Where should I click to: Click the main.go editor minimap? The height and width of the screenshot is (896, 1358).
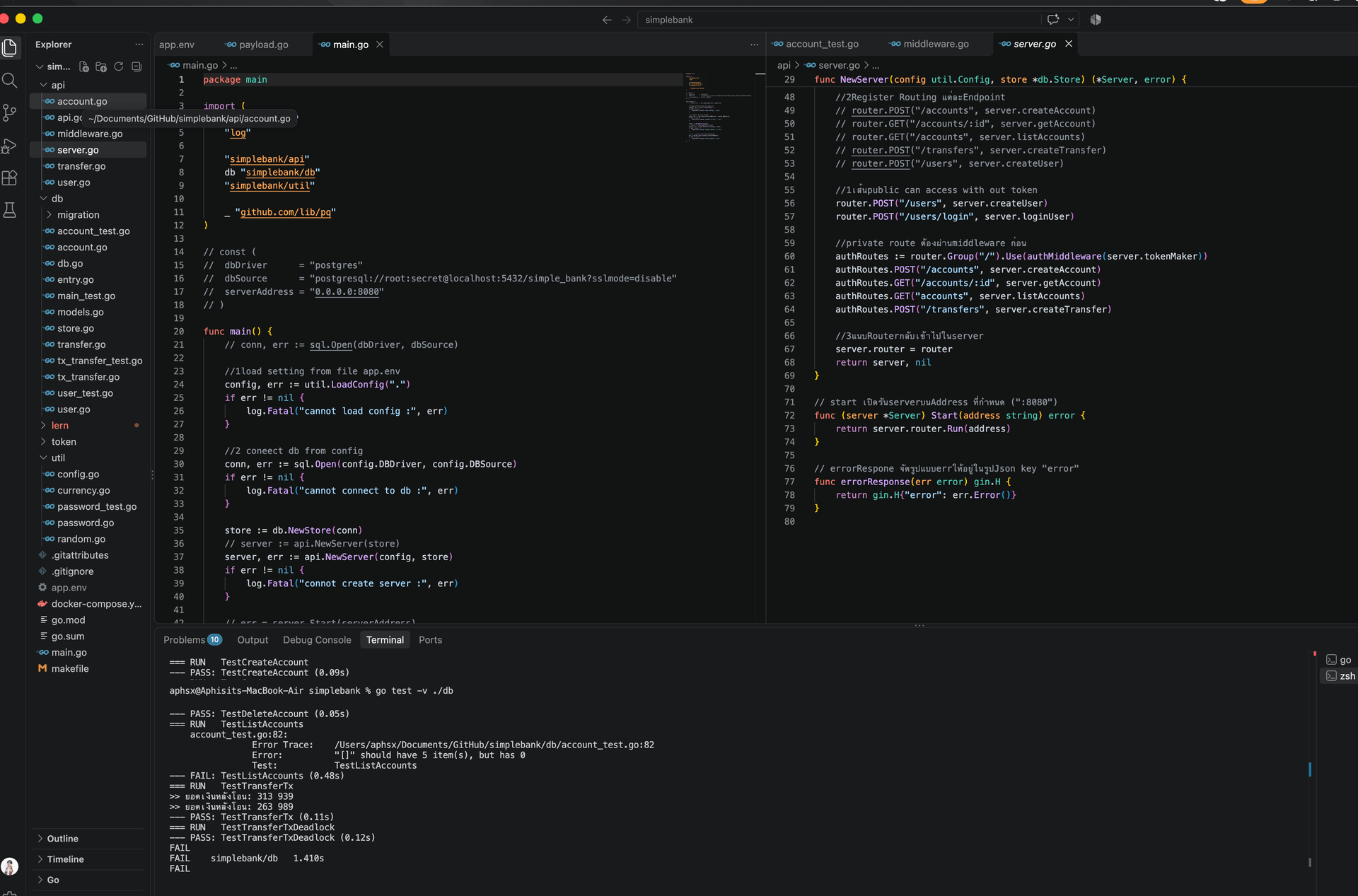pyautogui.click(x=719, y=106)
